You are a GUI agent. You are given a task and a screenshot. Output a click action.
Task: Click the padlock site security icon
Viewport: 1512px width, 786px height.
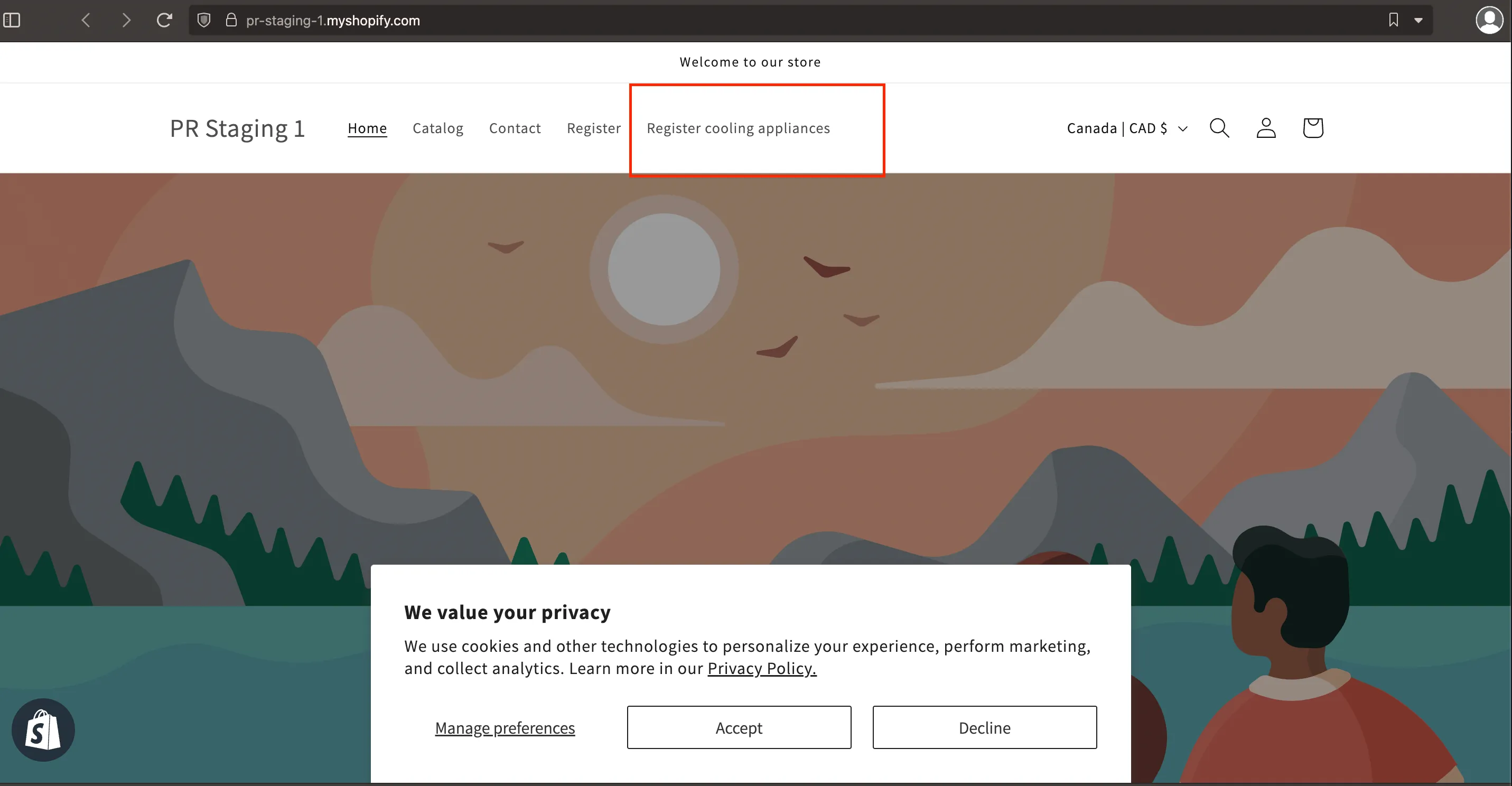231,21
